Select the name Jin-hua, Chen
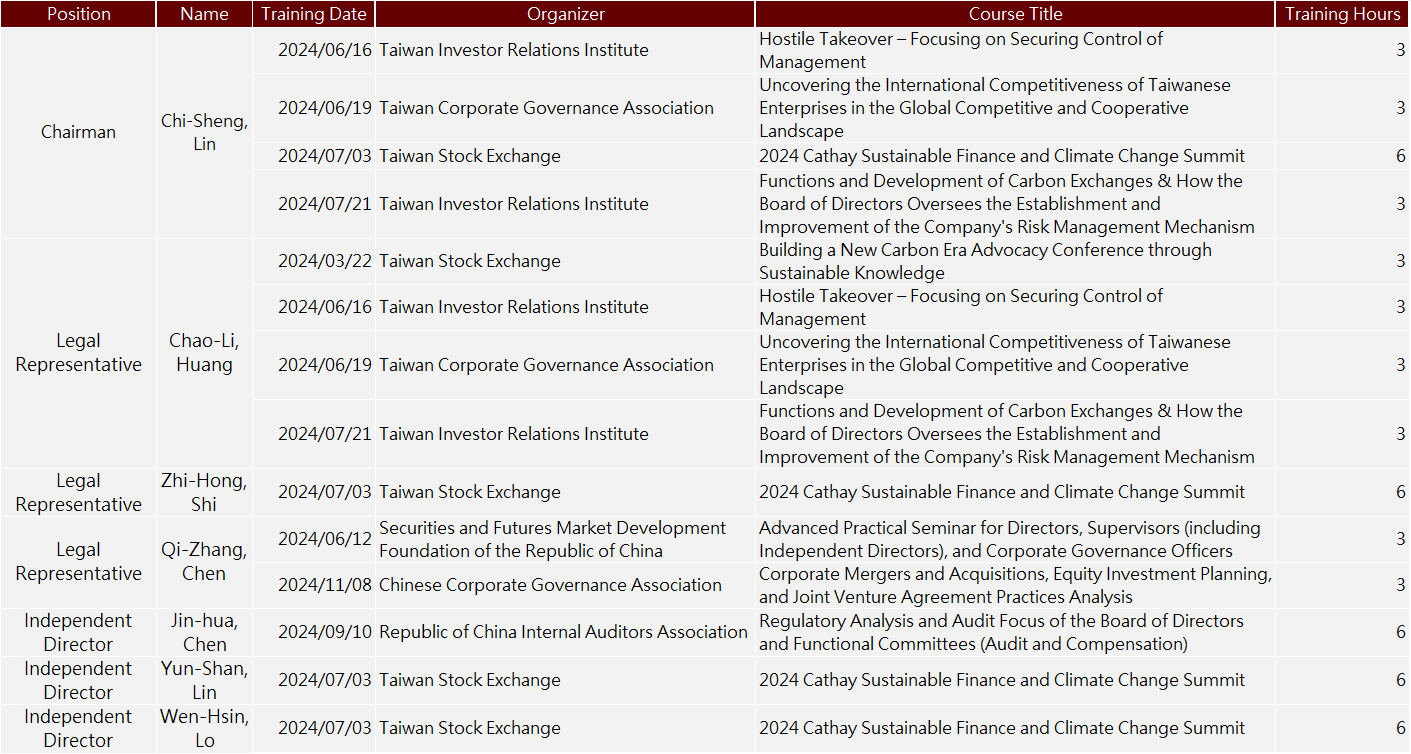 [204, 632]
